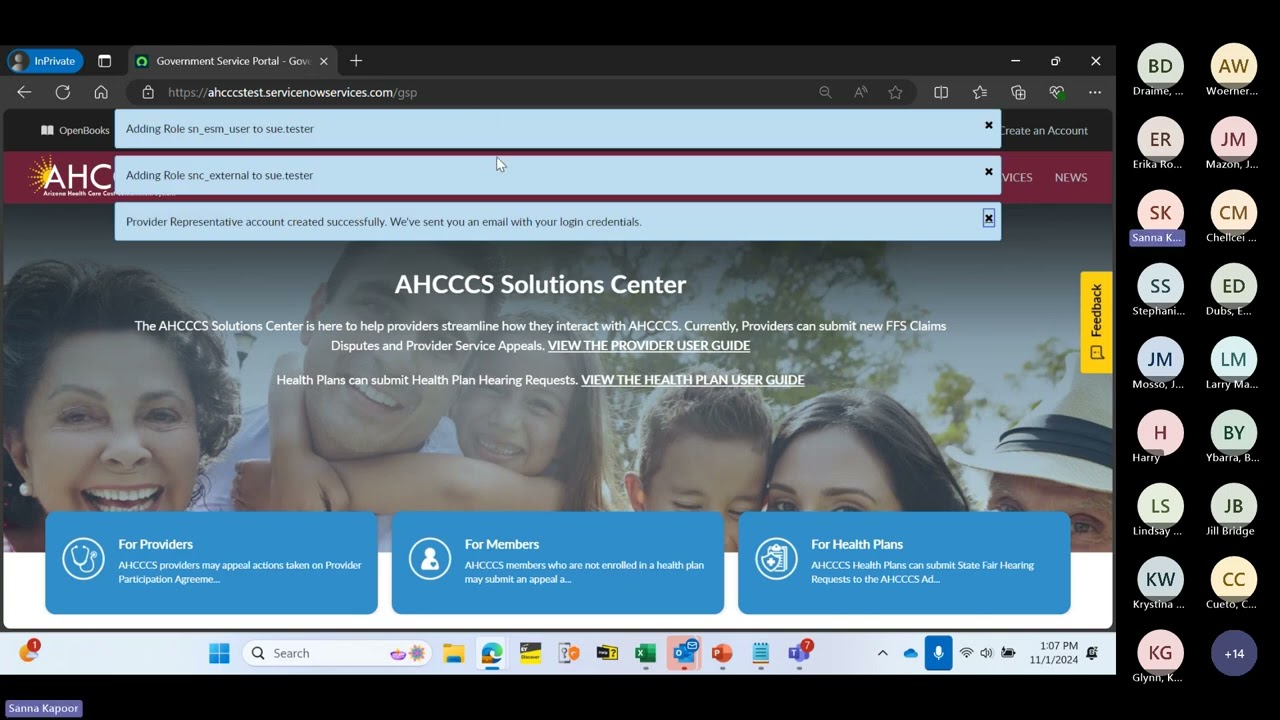
Task: Open the Browser essentials heart icon
Action: (x=1057, y=92)
